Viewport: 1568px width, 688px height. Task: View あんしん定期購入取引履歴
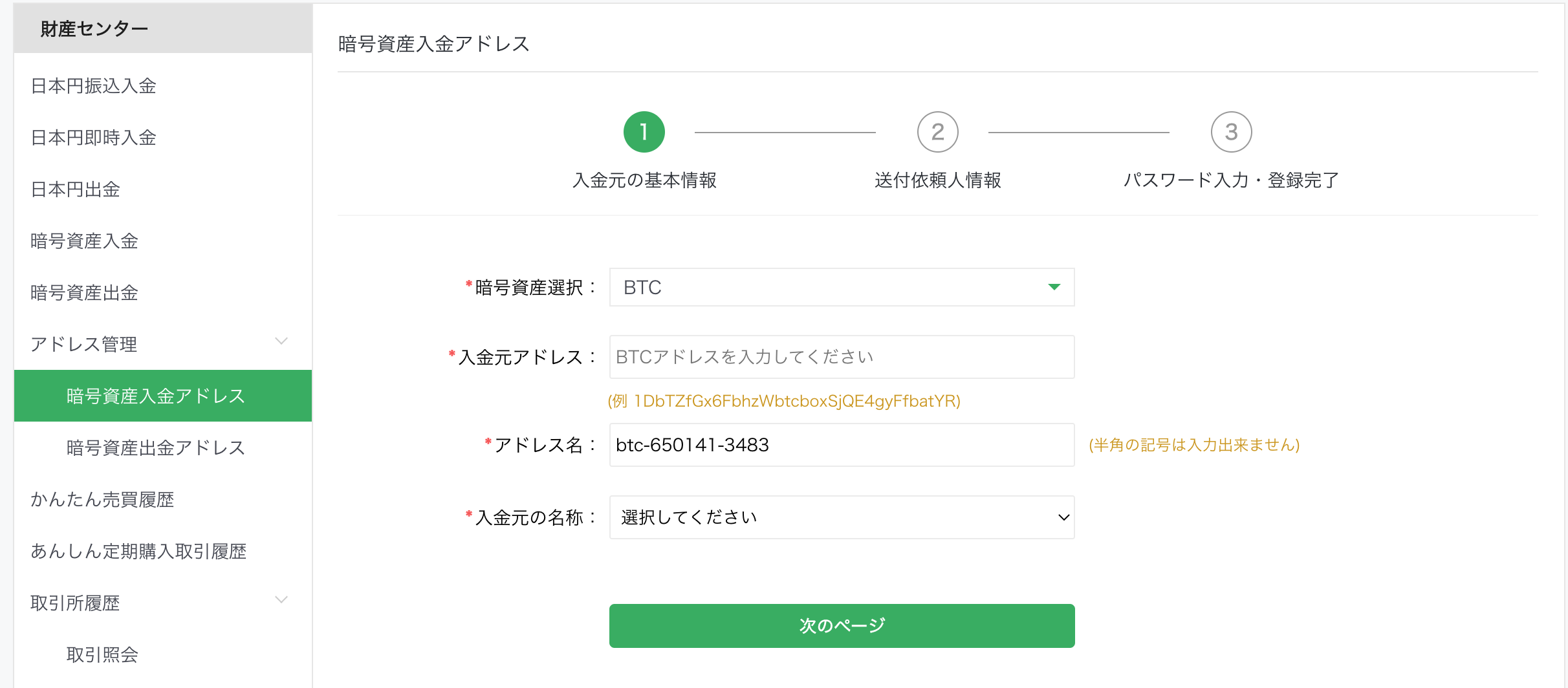138,552
